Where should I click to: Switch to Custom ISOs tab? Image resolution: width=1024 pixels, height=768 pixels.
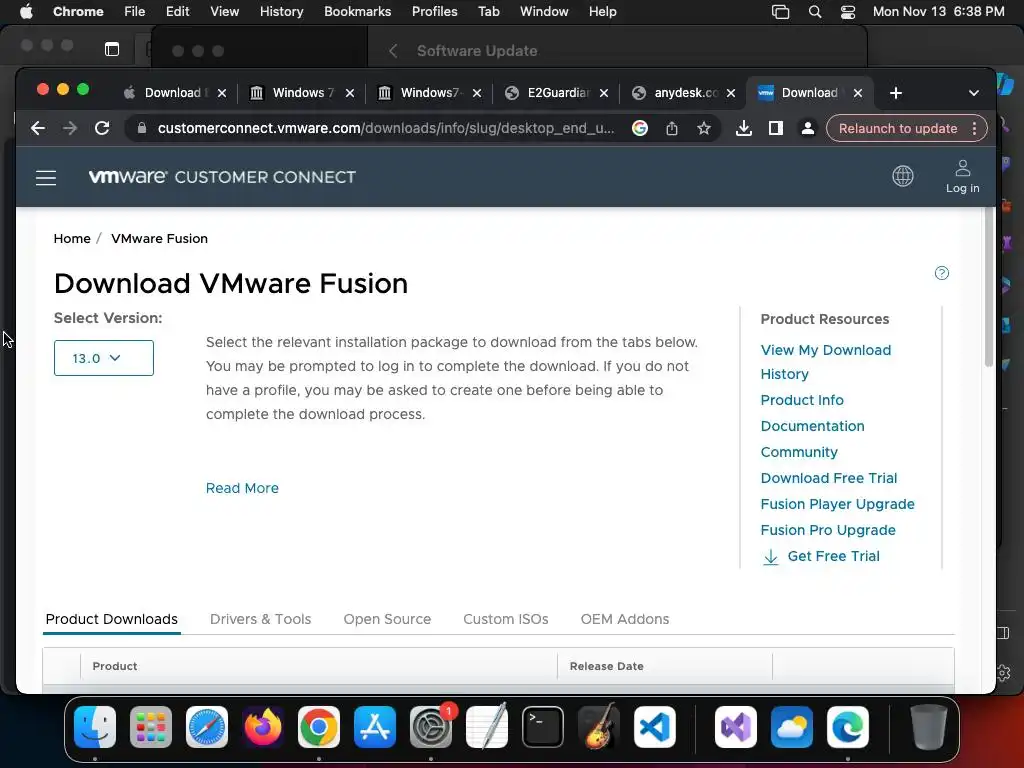tap(505, 619)
